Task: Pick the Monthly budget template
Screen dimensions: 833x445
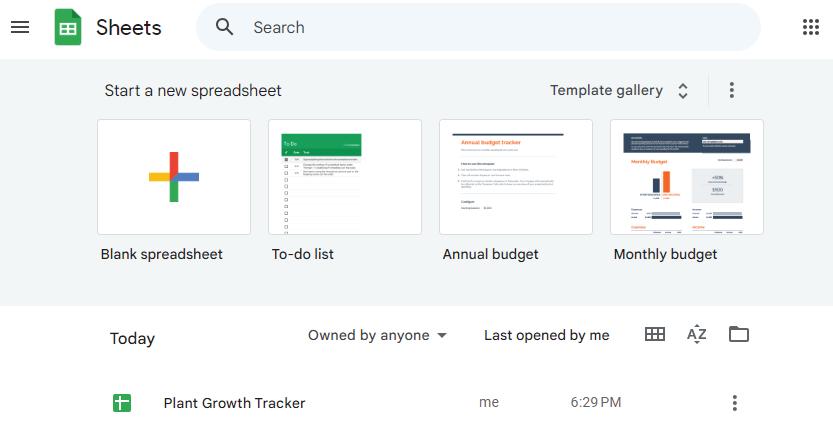Action: [687, 177]
